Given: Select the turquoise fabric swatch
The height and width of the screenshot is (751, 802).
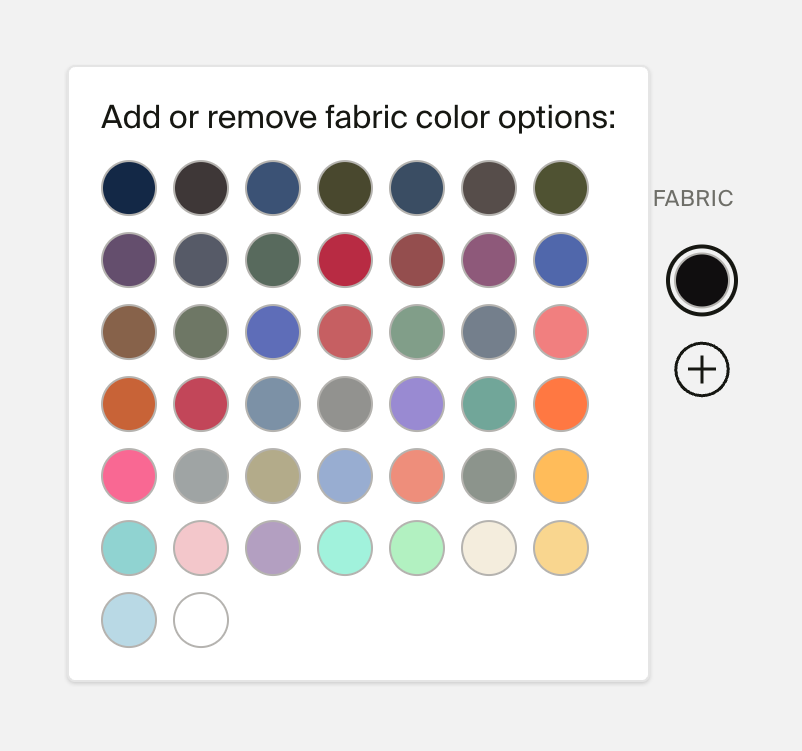Looking at the screenshot, I should 128,548.
